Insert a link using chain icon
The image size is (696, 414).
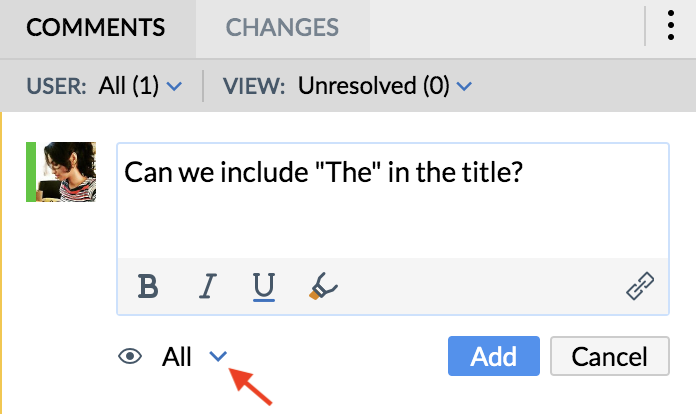tap(639, 288)
